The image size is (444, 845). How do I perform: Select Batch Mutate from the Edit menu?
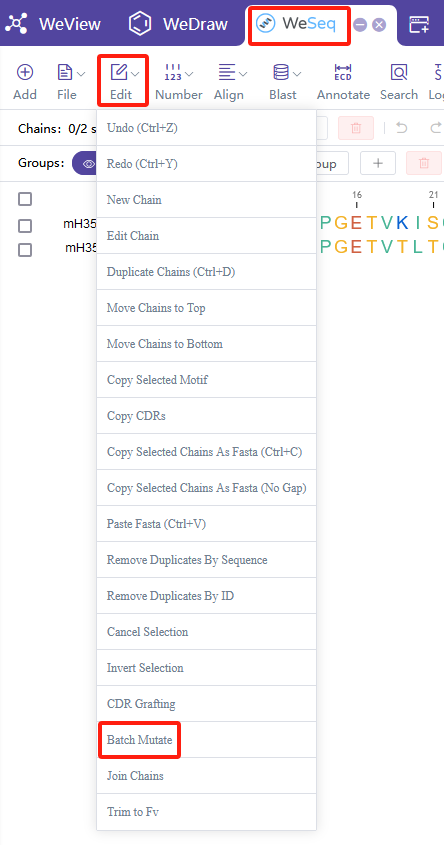point(140,739)
